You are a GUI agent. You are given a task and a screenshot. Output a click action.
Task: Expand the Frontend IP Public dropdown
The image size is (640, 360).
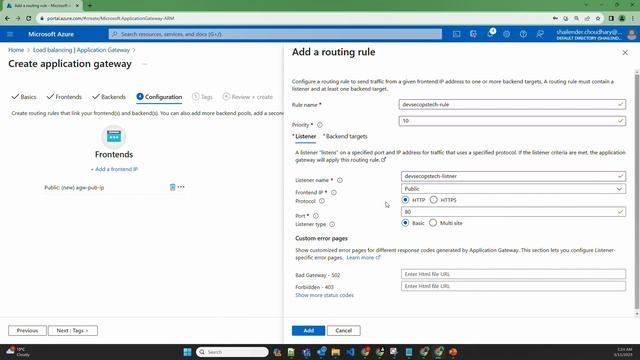point(513,189)
